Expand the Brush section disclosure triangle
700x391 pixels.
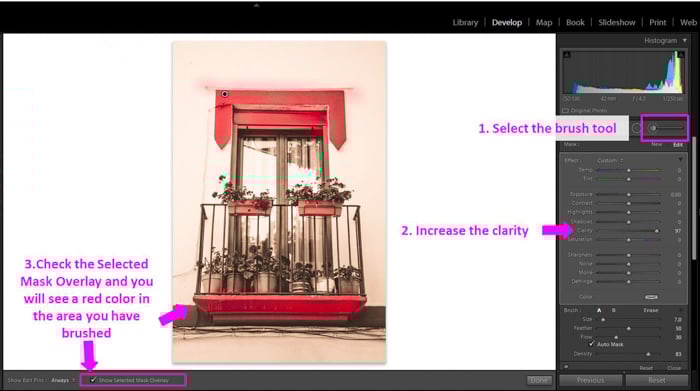[x=681, y=310]
